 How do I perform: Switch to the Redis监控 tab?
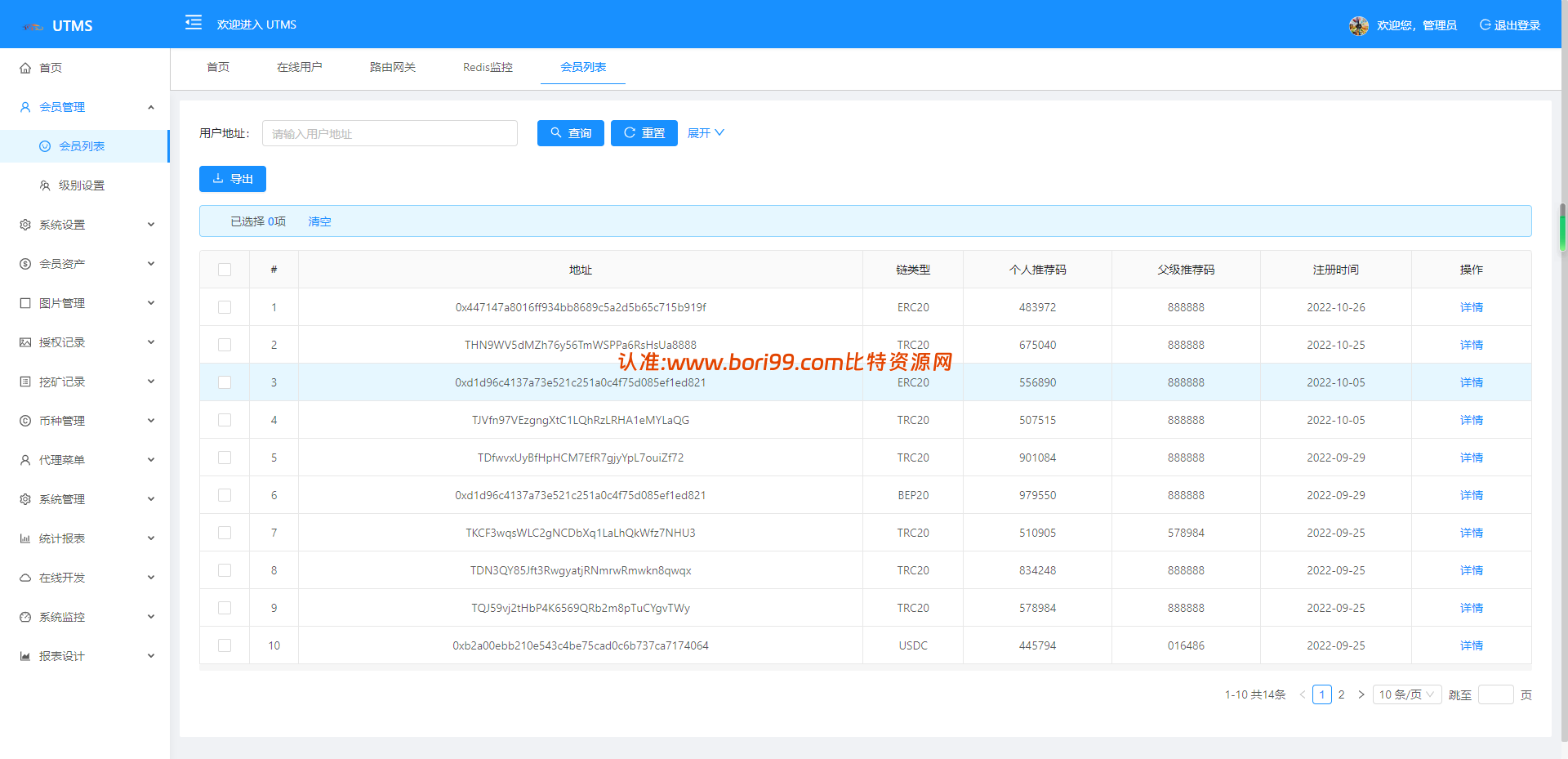pyautogui.click(x=488, y=67)
